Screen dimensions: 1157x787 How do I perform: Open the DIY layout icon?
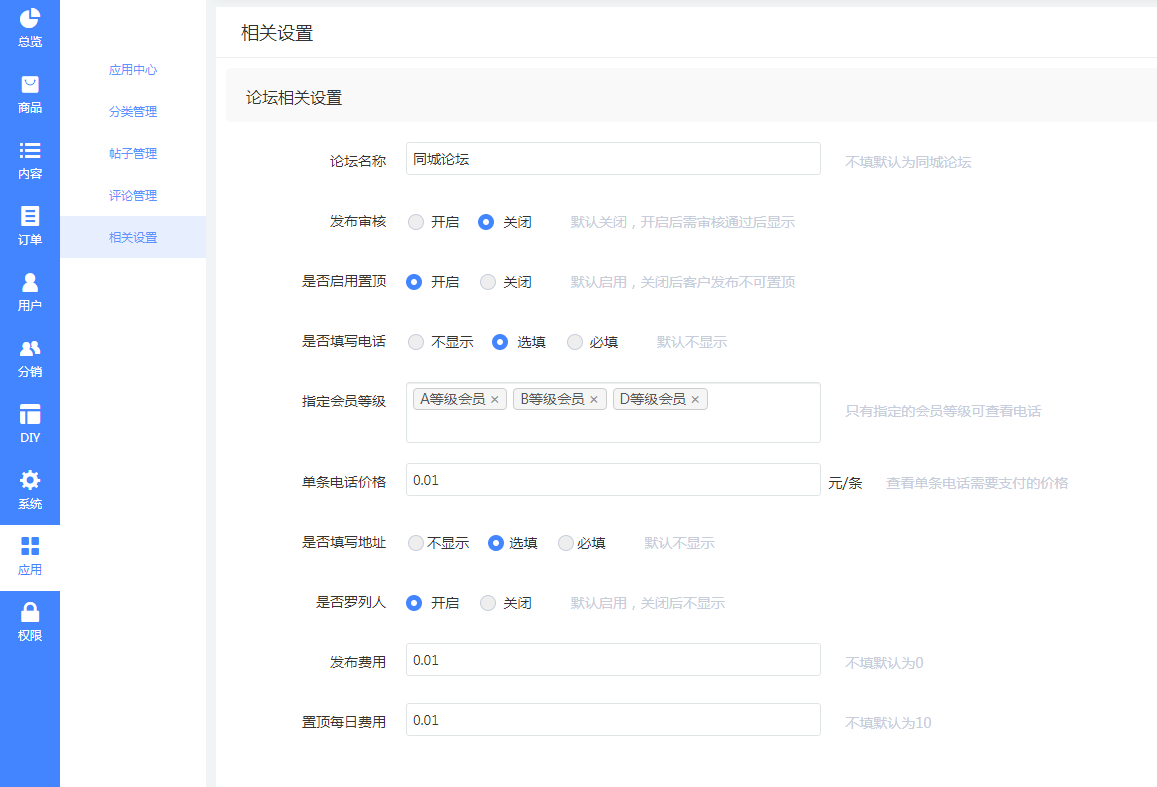30,414
